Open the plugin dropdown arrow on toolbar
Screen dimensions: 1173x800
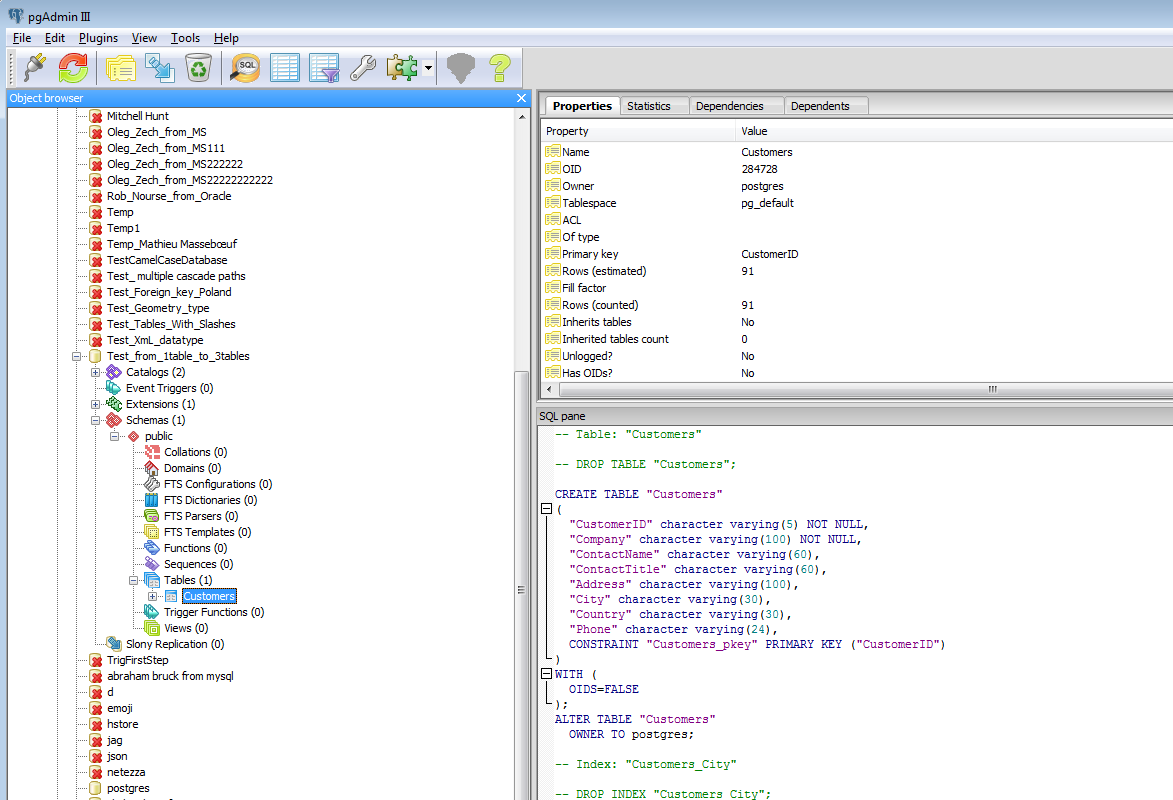[428, 68]
